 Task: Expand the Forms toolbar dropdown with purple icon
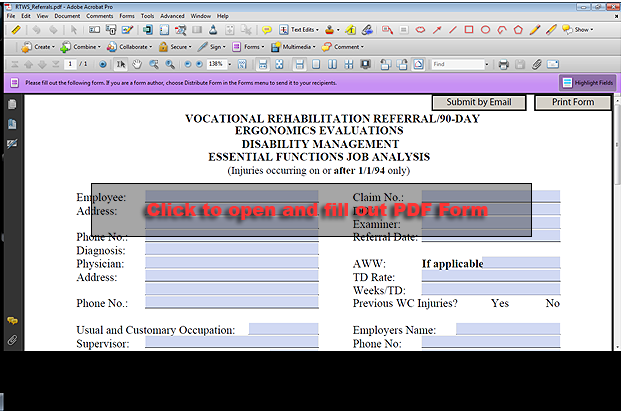pos(248,47)
